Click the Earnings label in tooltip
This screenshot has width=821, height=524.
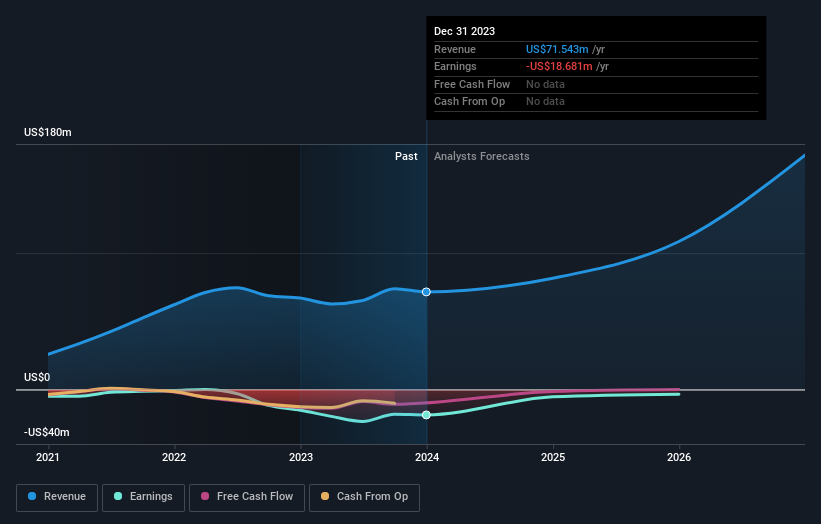455,66
